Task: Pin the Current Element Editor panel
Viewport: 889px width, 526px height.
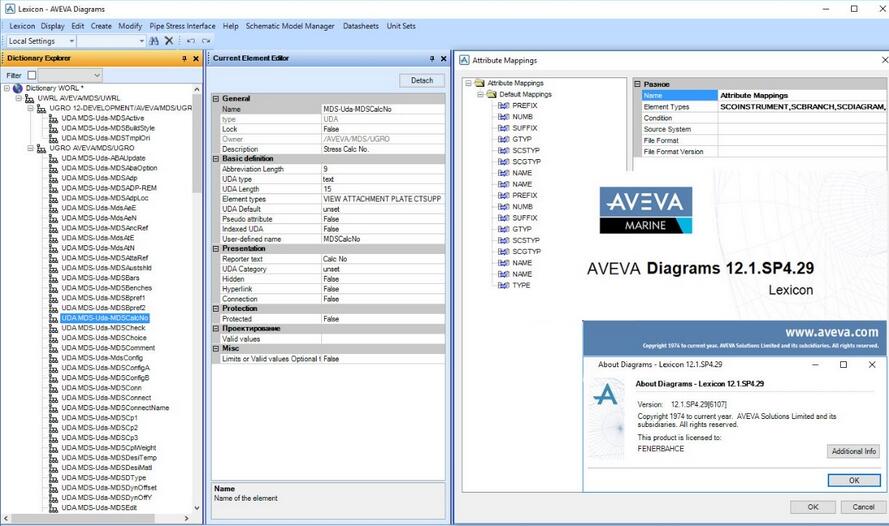Action: tap(432, 58)
